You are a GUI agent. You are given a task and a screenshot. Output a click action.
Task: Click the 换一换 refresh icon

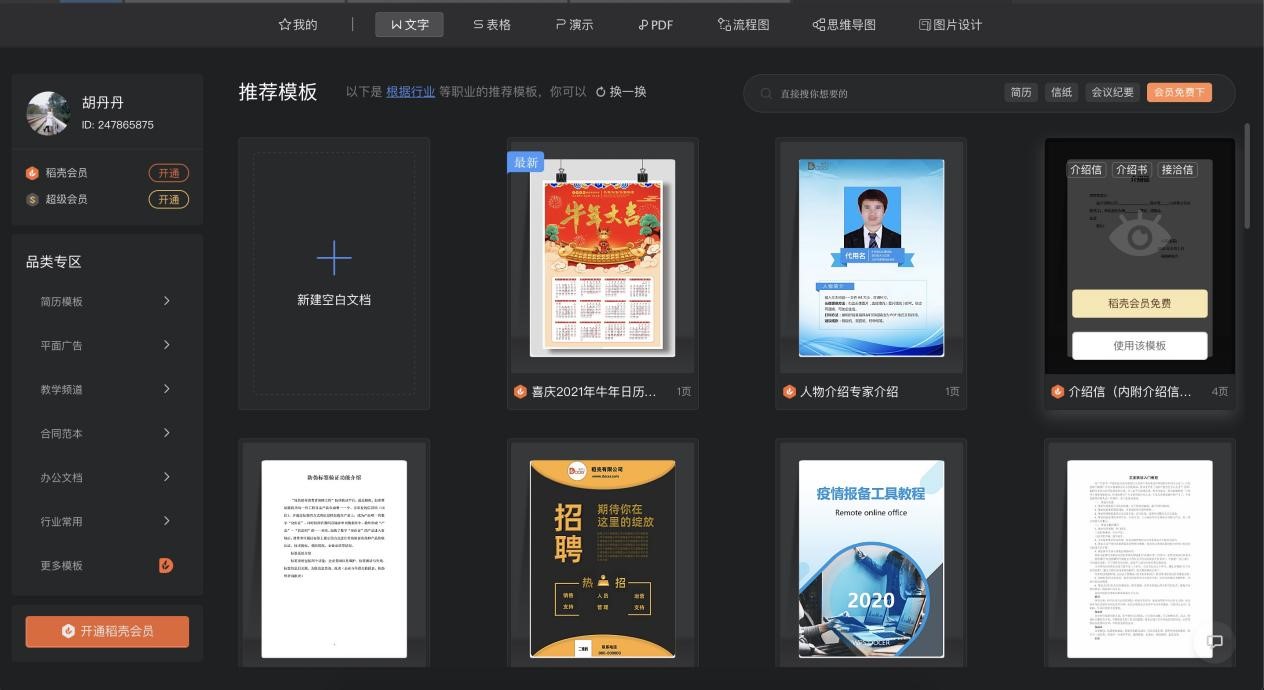(600, 91)
